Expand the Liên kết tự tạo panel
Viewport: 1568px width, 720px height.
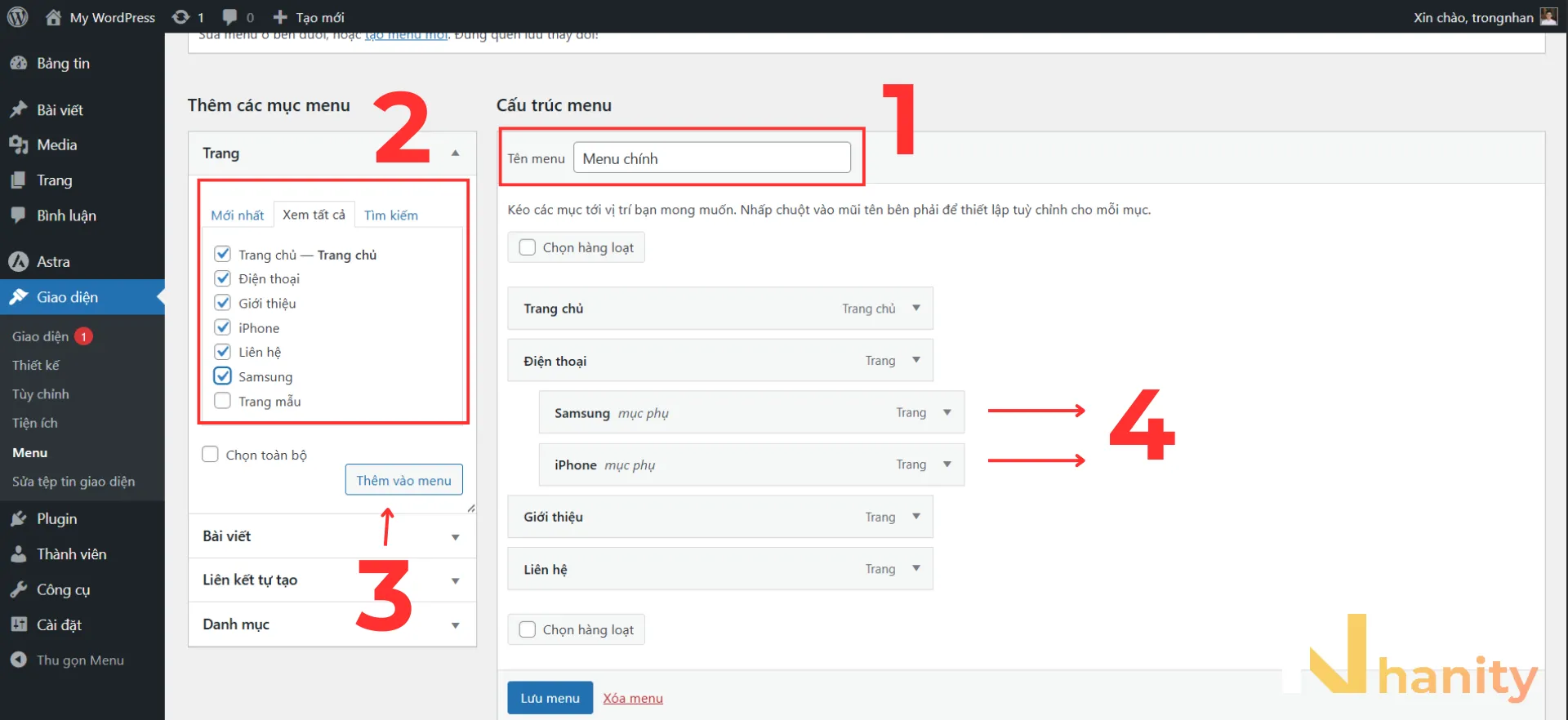332,580
